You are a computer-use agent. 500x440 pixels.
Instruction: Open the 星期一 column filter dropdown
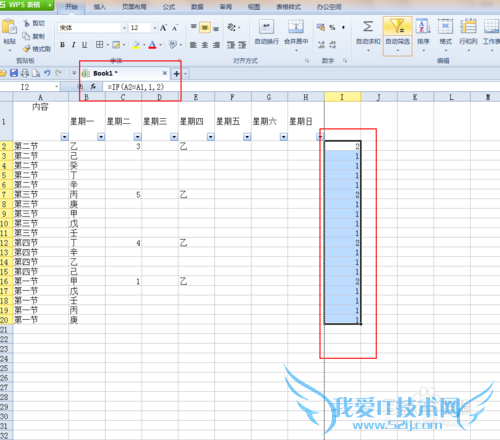tap(101, 137)
